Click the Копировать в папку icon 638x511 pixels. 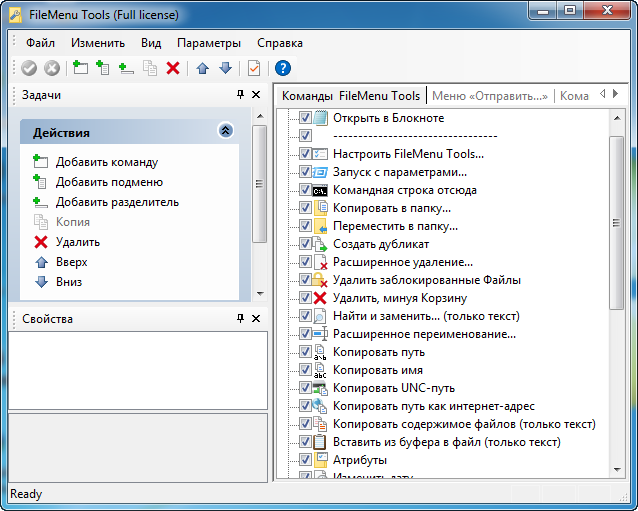pyautogui.click(x=321, y=208)
